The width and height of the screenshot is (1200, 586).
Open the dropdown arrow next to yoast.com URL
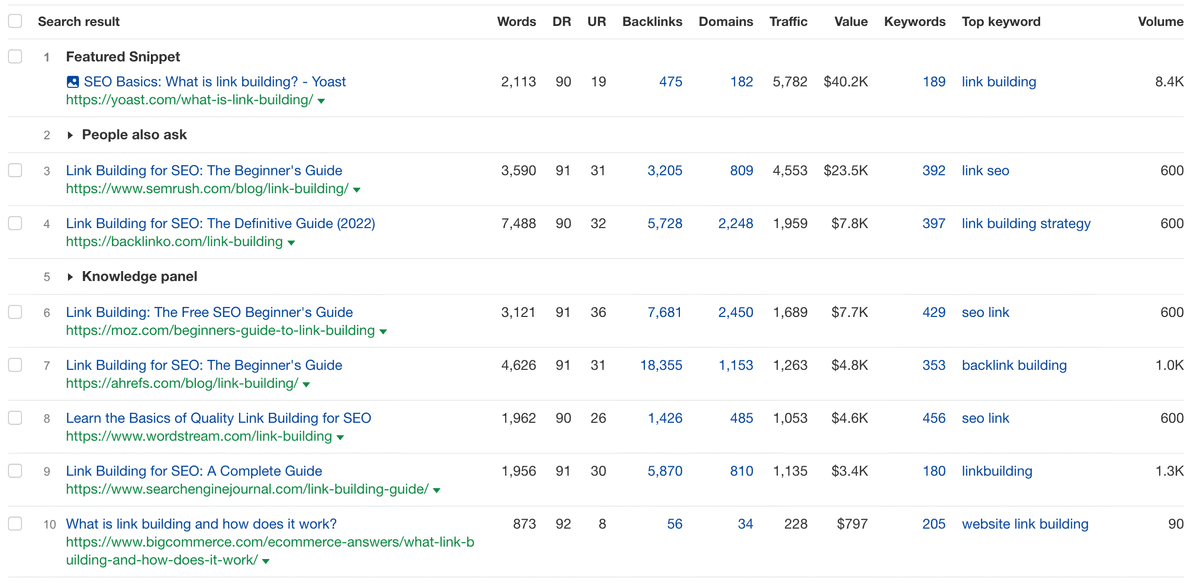(x=321, y=101)
